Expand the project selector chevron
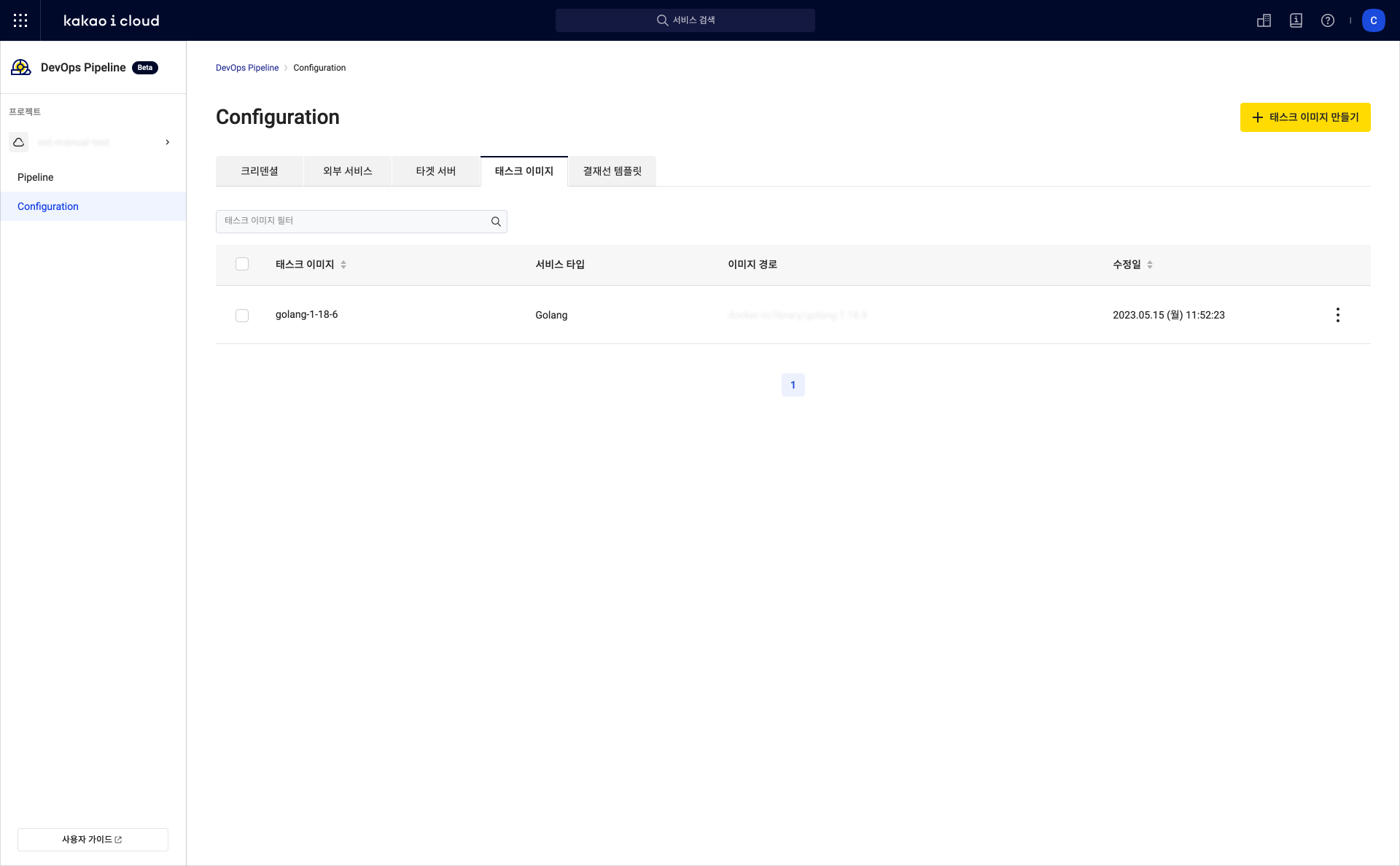The image size is (1400, 866). click(168, 142)
